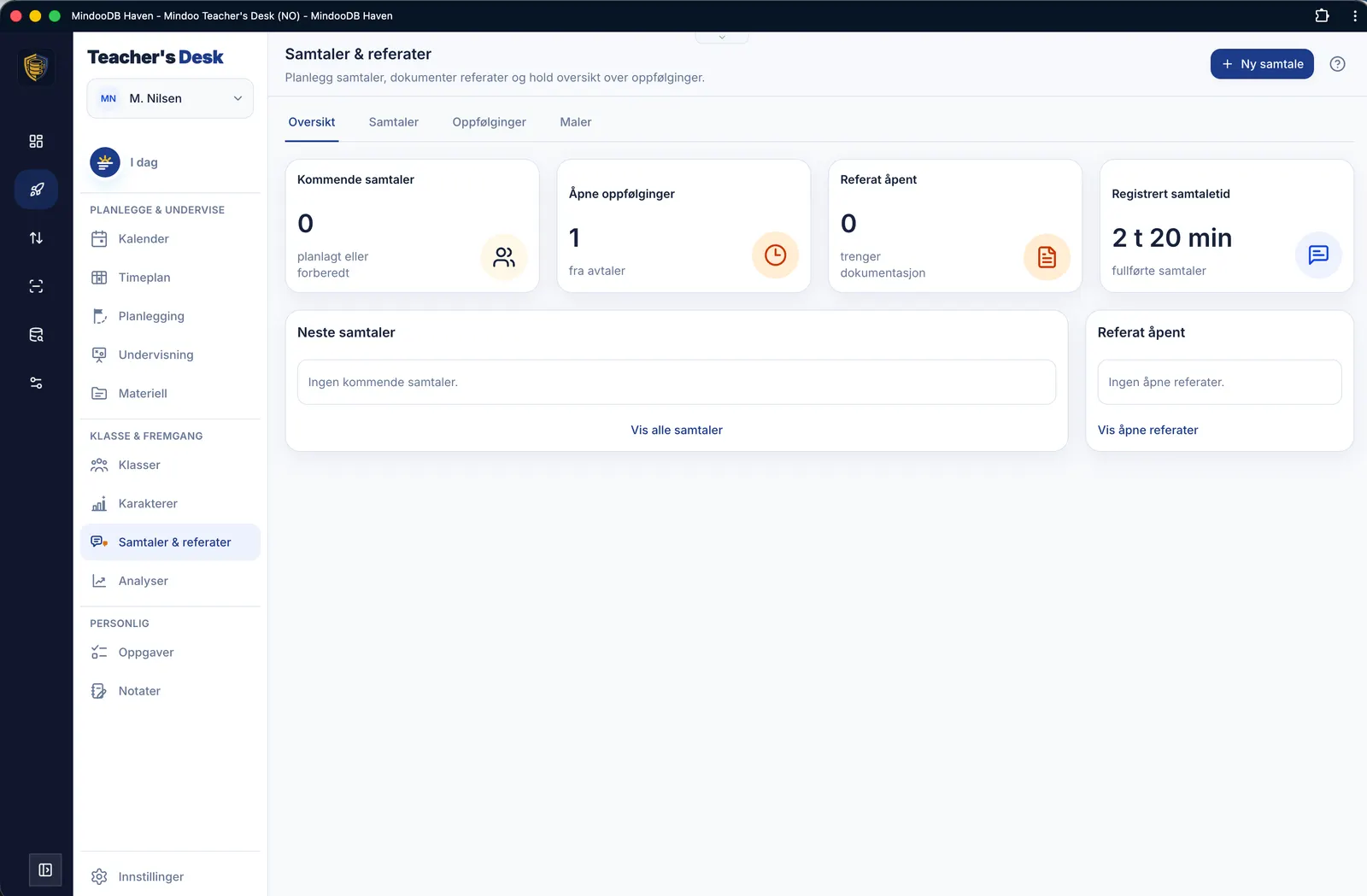Screen dimensions: 1367x896
Task: Click the document icon on Referat åpent card
Action: point(1047,257)
